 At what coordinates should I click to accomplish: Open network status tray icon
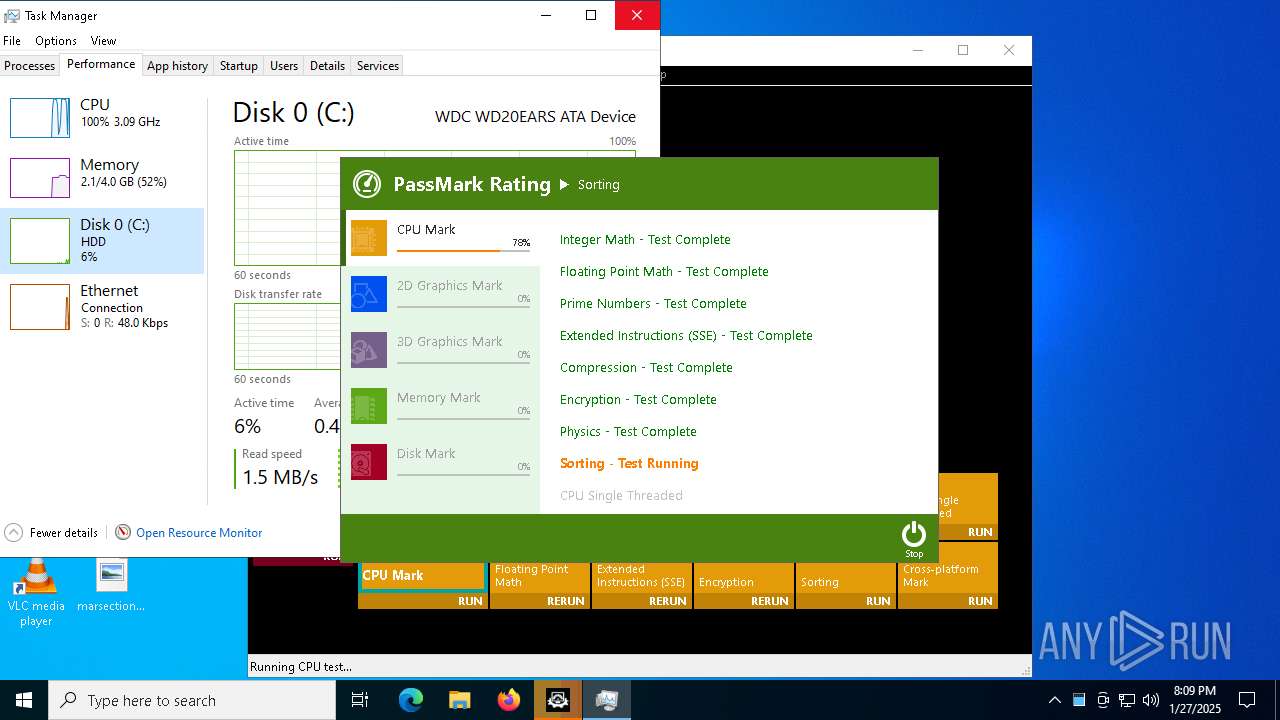point(1127,700)
